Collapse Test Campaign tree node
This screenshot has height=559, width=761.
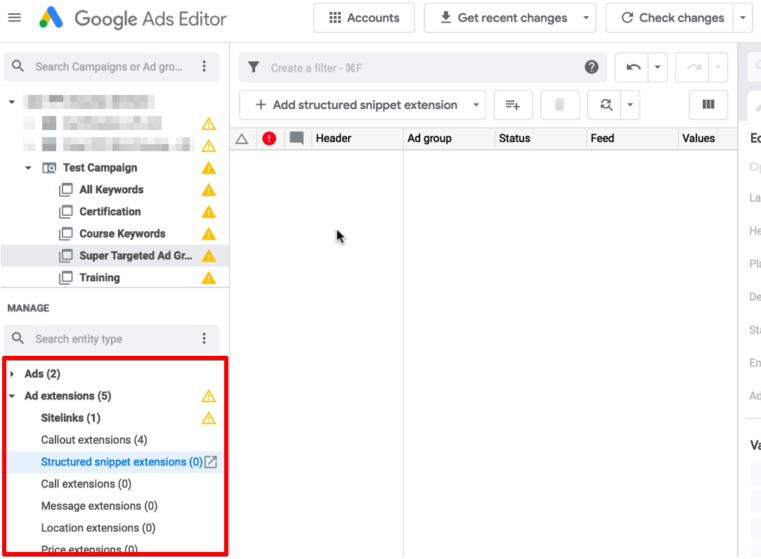coord(28,168)
